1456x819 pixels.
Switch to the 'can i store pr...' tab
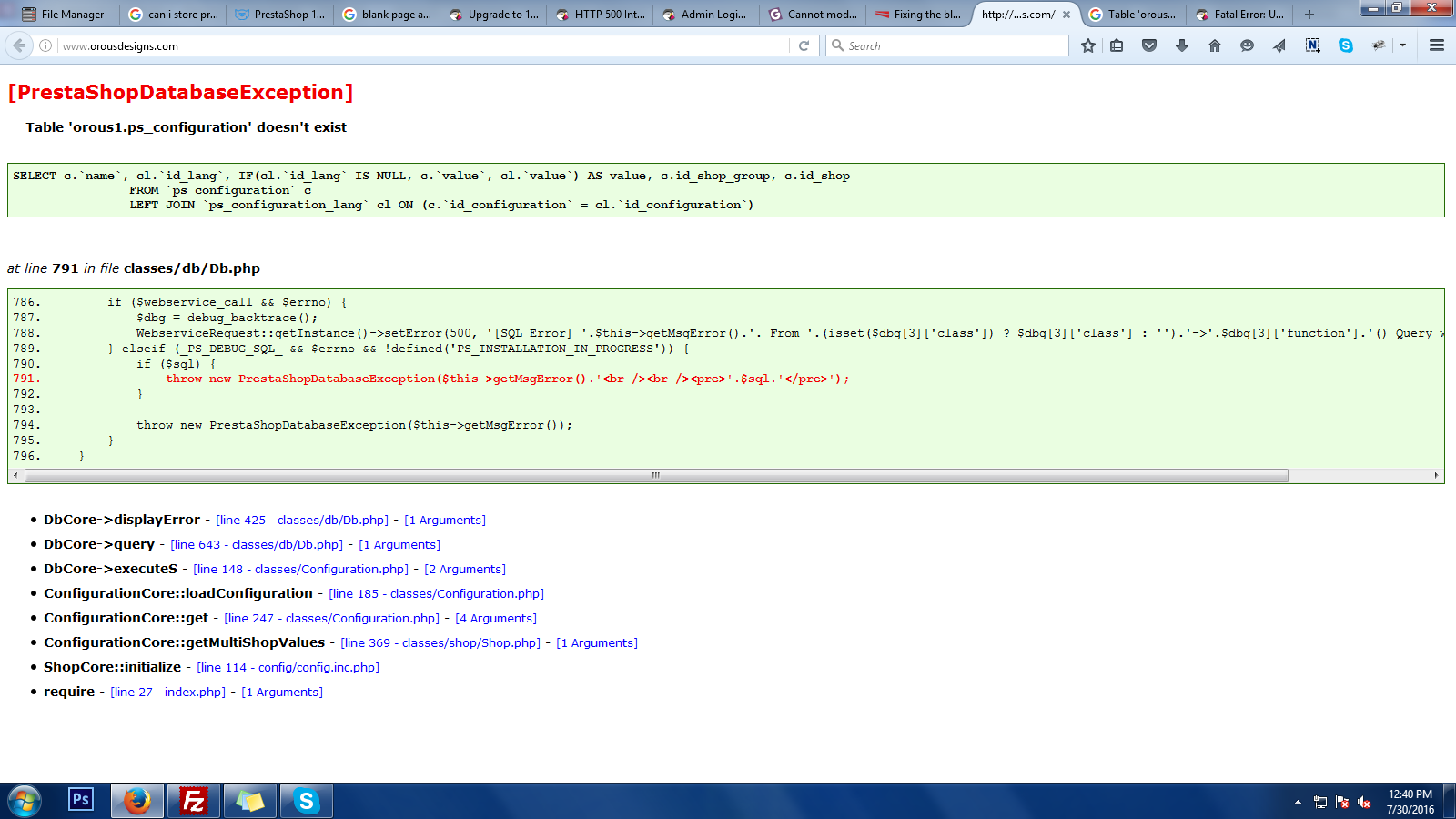(x=173, y=15)
